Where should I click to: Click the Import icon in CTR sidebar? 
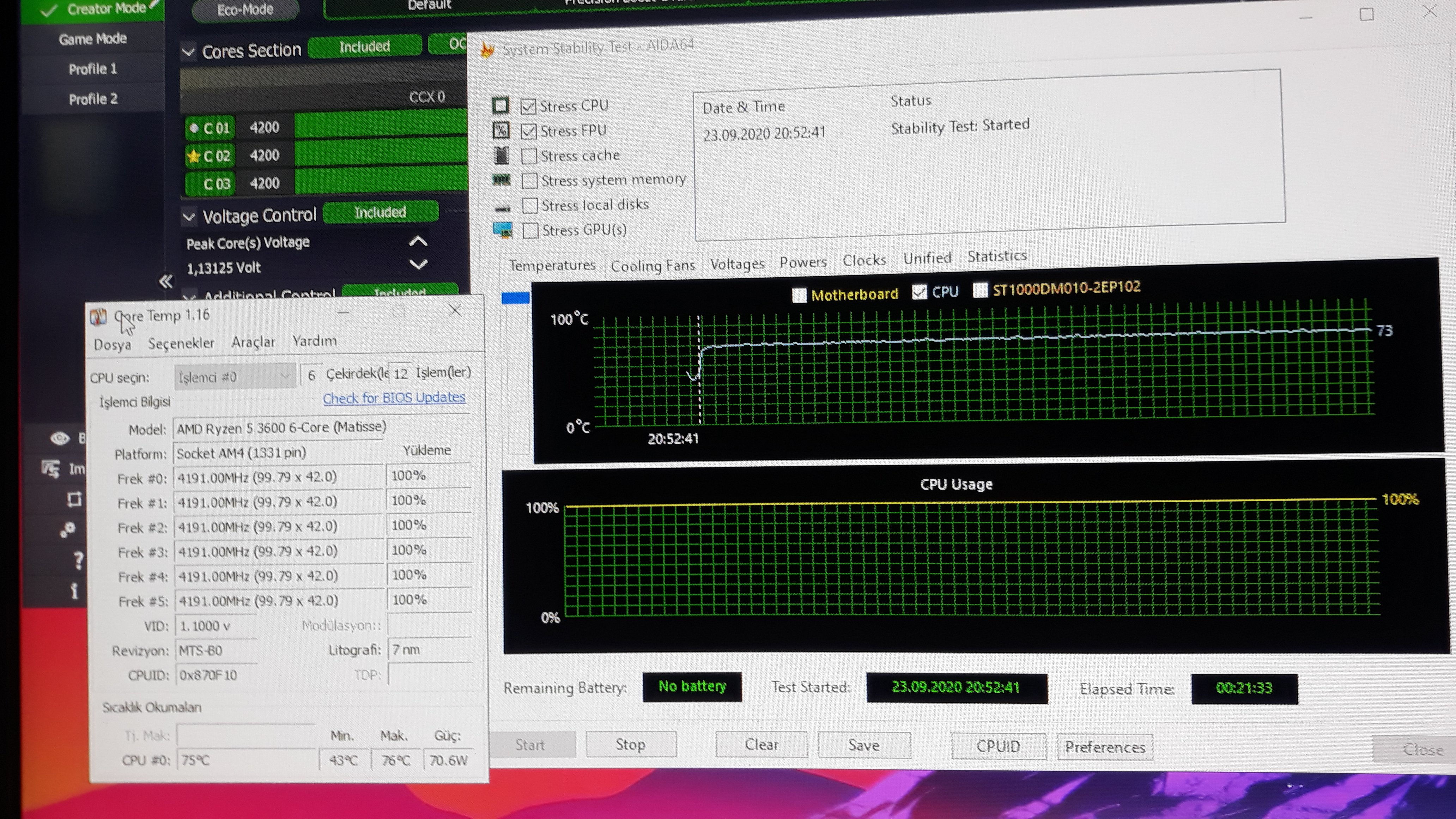51,468
